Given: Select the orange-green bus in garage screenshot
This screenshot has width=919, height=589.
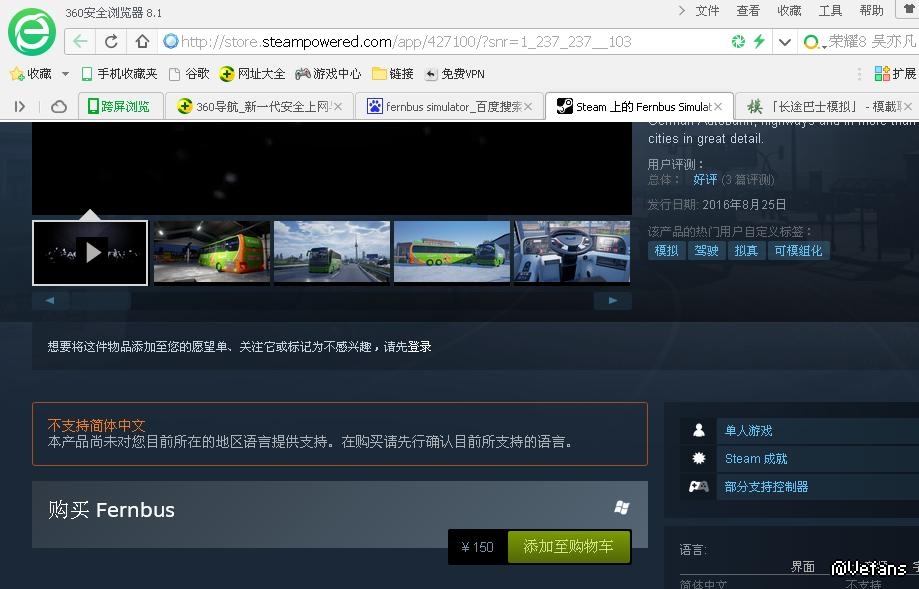Looking at the screenshot, I should (212, 253).
